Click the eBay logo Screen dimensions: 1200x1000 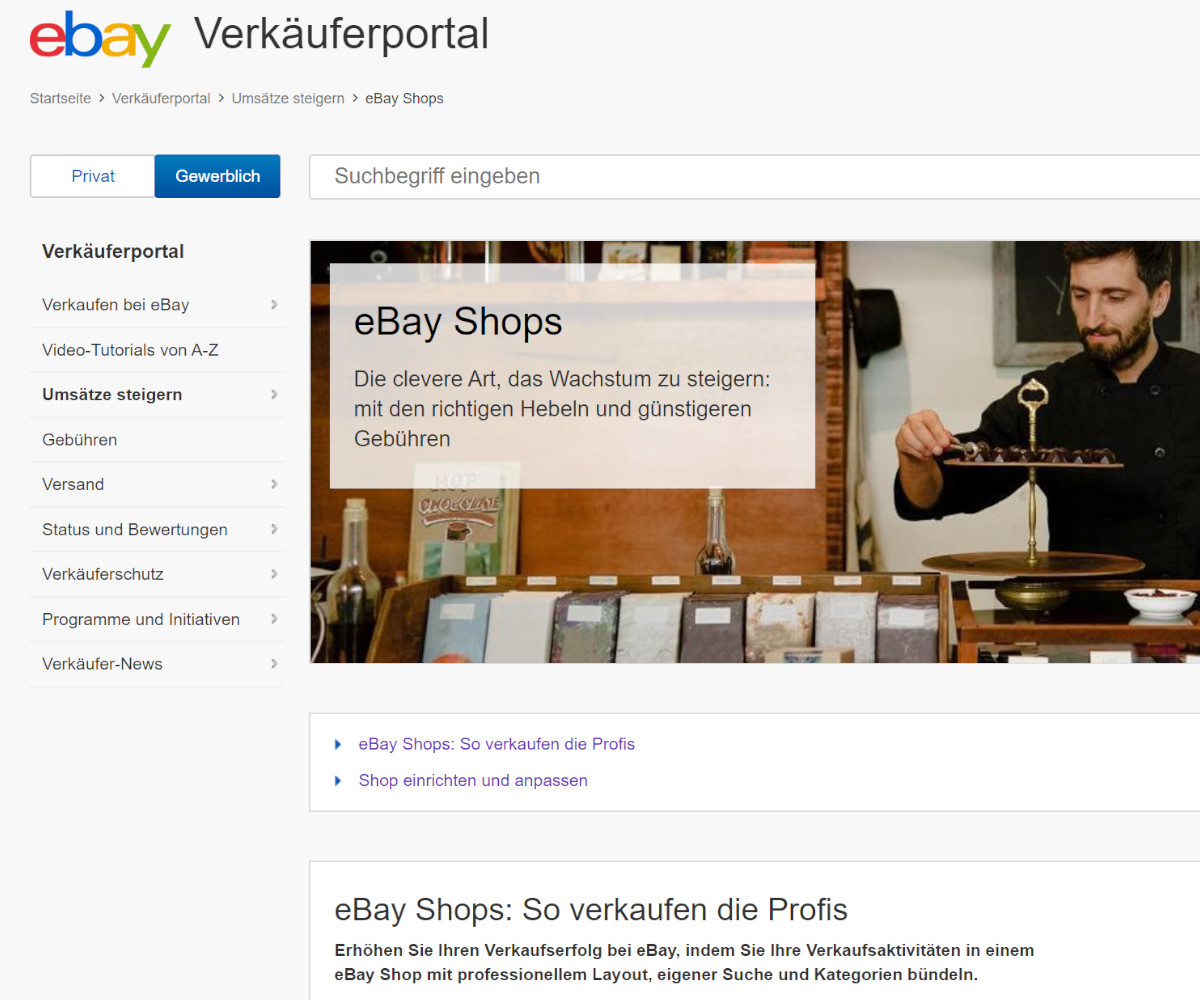(100, 38)
